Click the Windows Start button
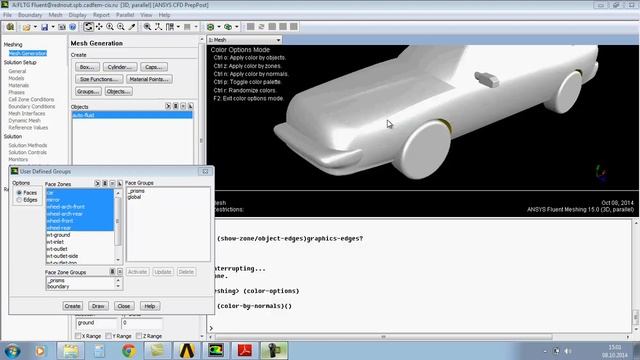 [12, 351]
